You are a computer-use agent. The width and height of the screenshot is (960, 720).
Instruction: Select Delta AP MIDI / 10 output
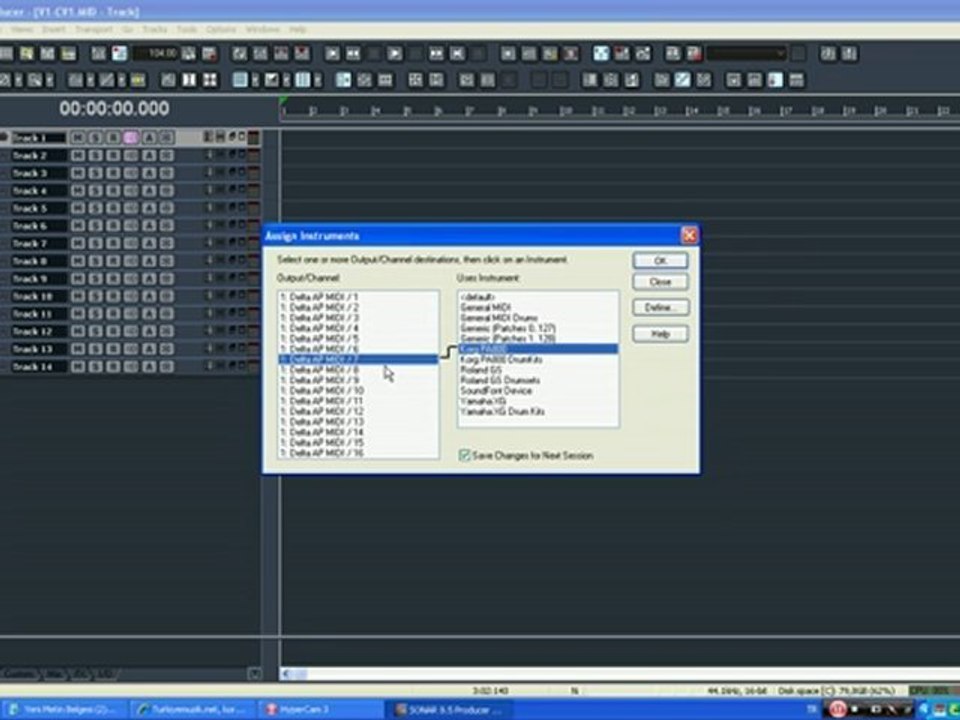[x=358, y=391]
